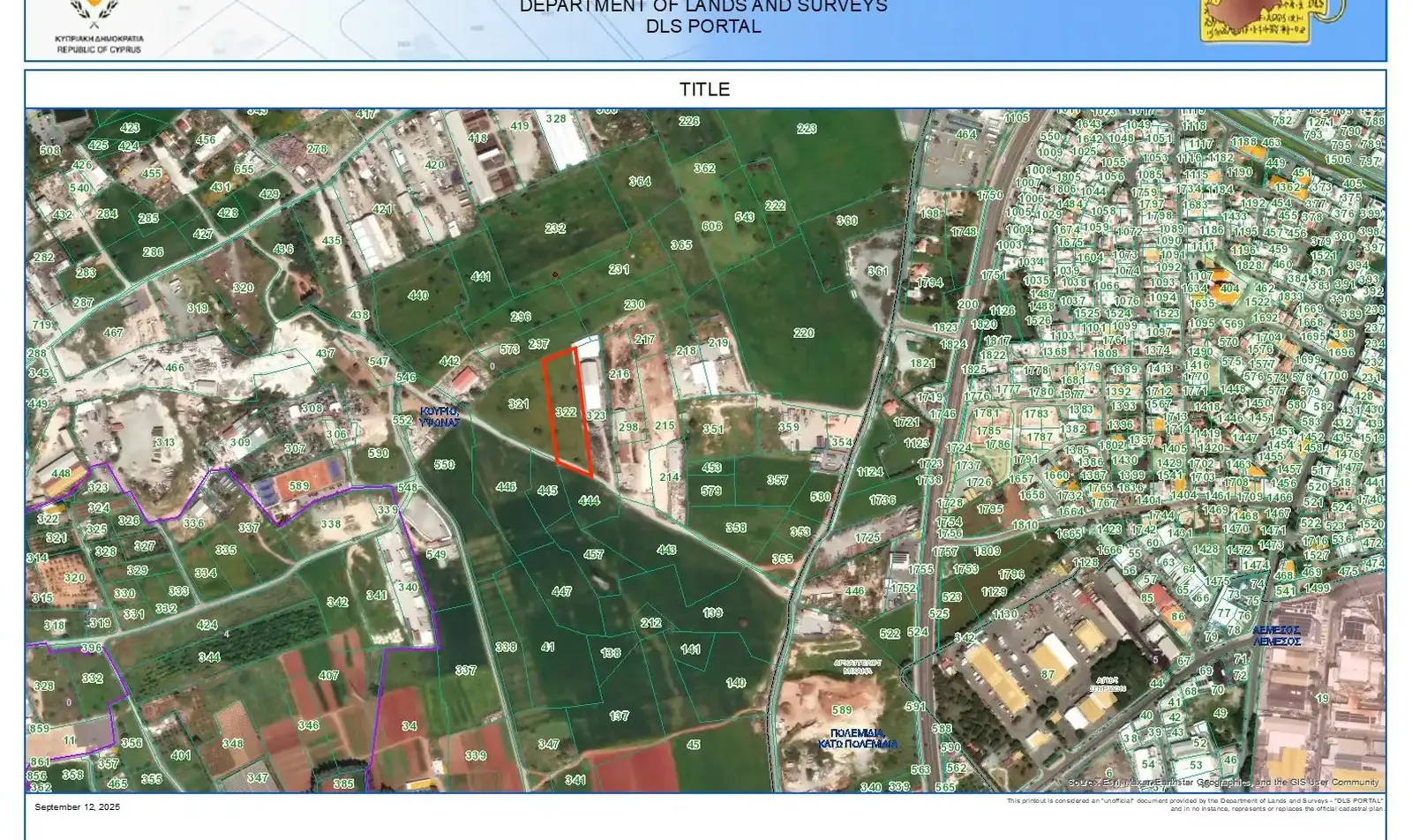Select parcel number 447
1412x840 pixels.
pyautogui.click(x=561, y=592)
